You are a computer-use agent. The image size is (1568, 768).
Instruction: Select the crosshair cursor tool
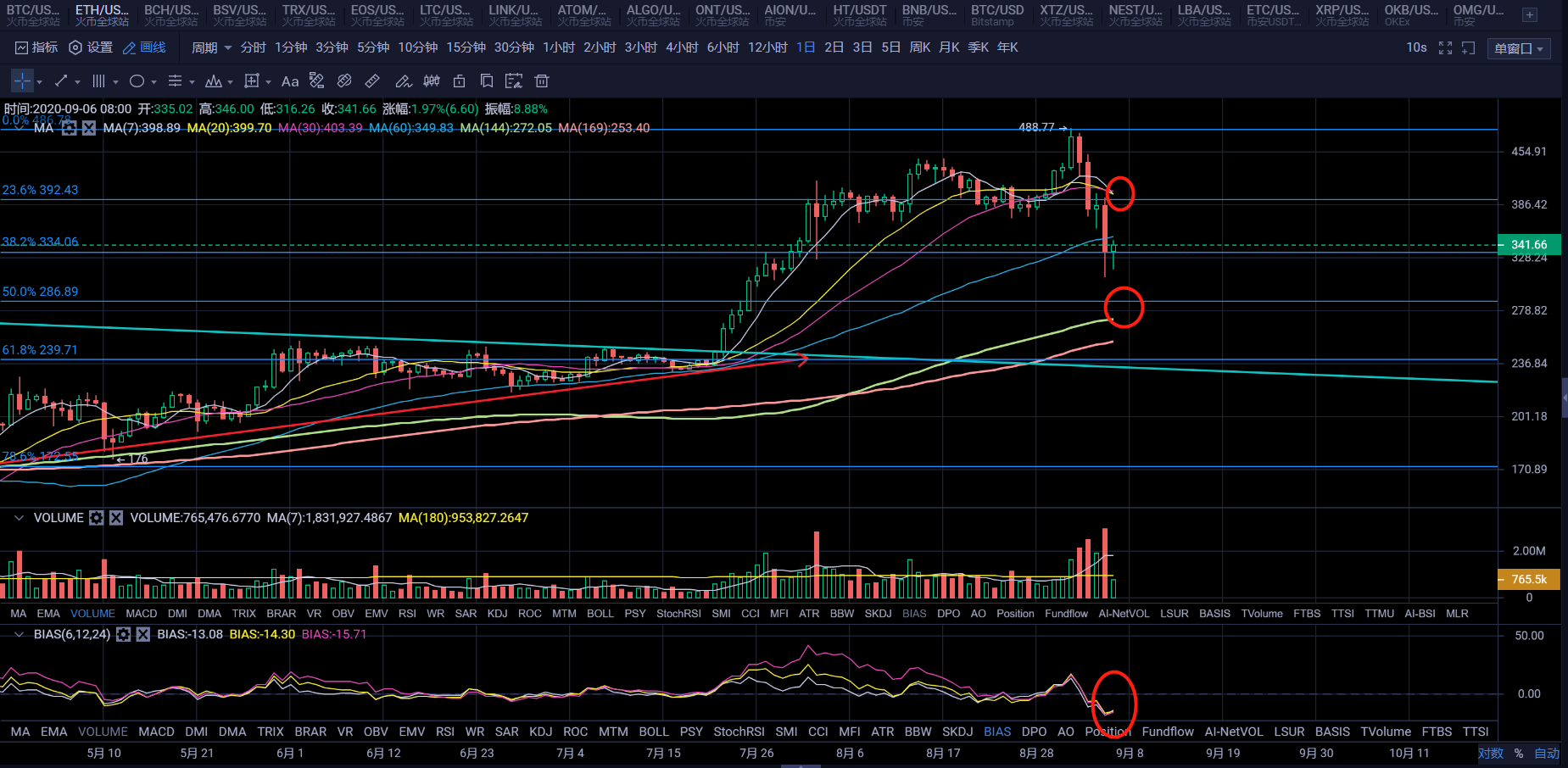[22, 81]
